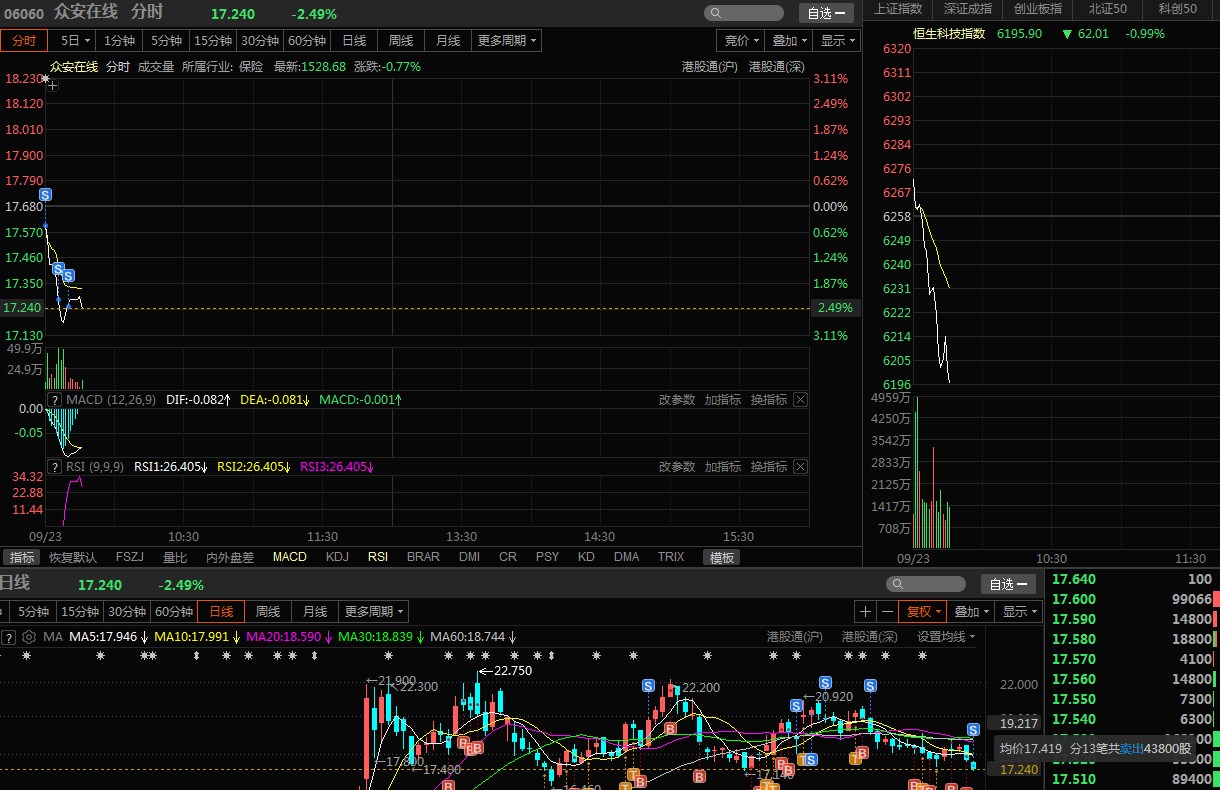1220x790 pixels.
Task: Switch to the top toolbar 日线 tab
Action: click(354, 41)
